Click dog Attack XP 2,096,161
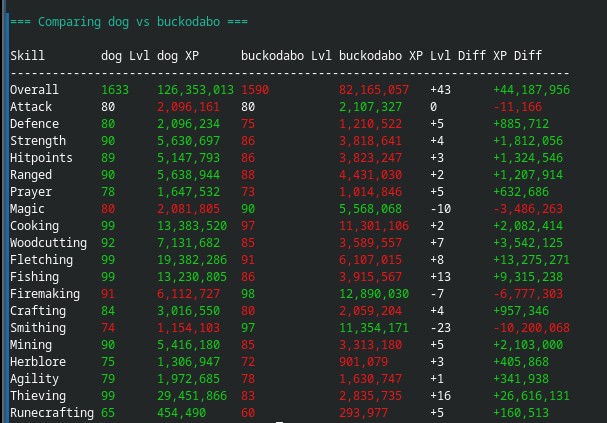 [189, 107]
